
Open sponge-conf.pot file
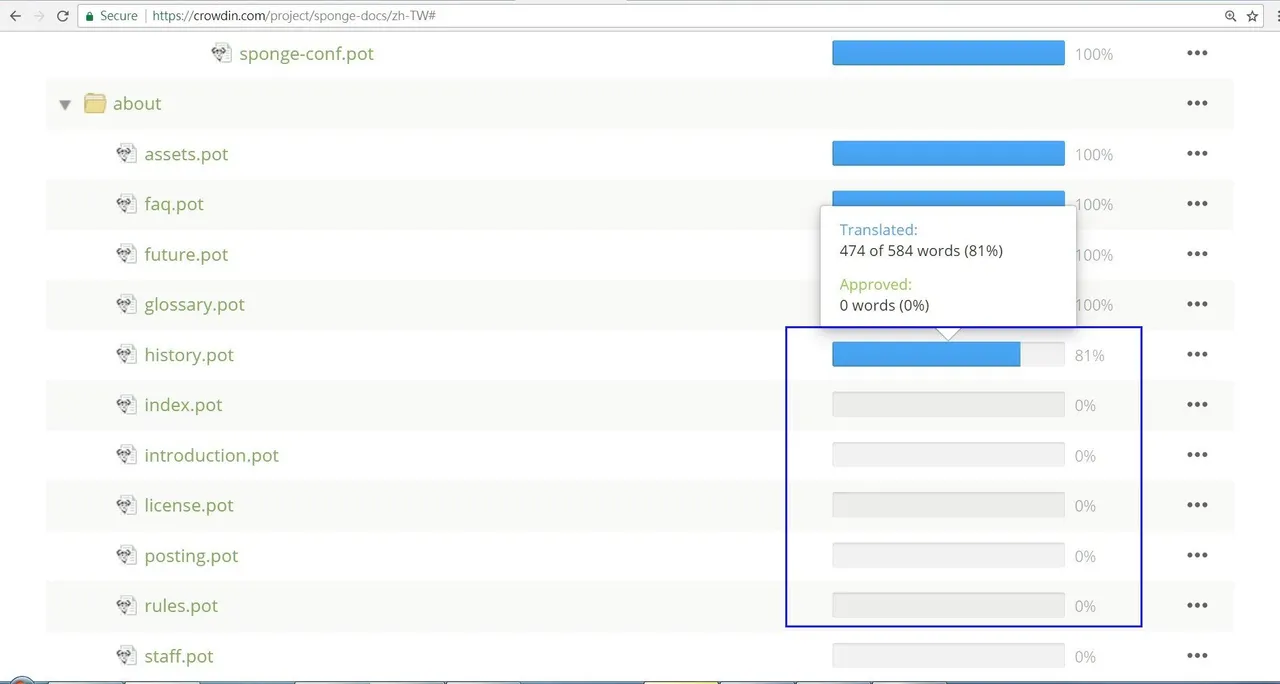tap(306, 54)
